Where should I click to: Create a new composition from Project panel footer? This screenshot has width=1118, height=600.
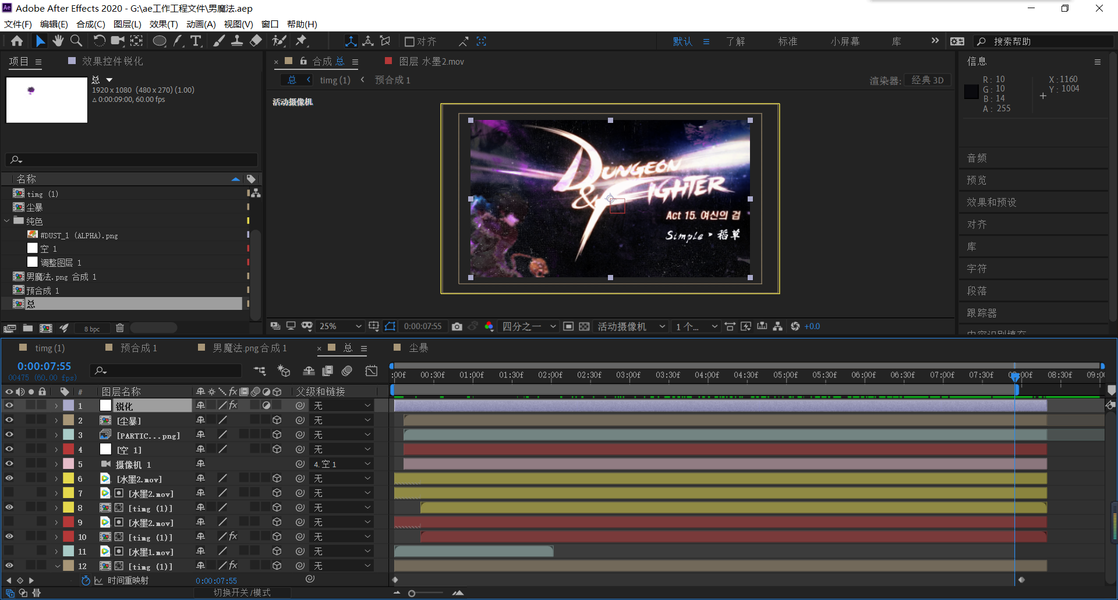46,328
